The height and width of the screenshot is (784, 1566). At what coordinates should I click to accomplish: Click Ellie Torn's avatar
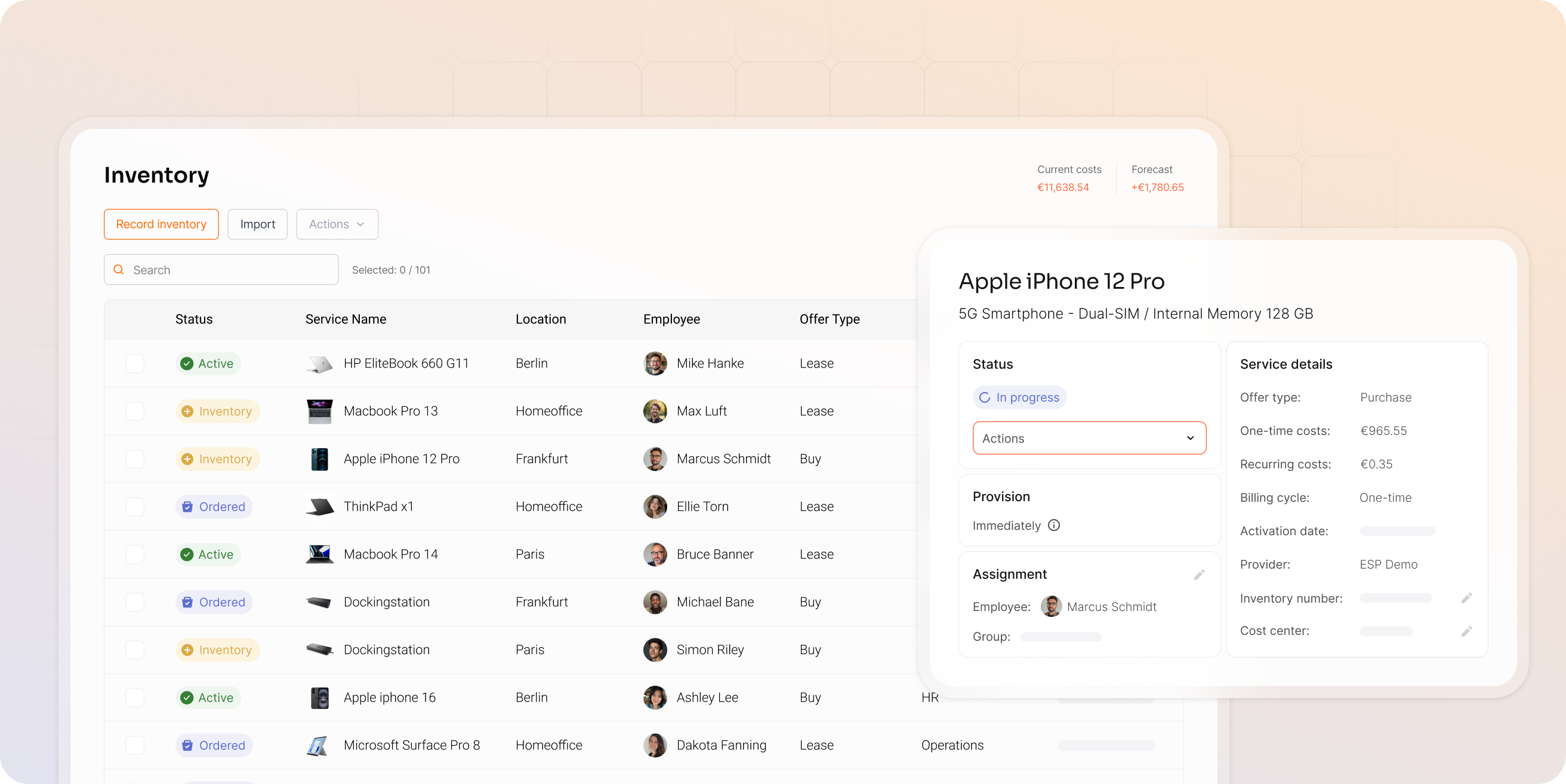tap(655, 506)
